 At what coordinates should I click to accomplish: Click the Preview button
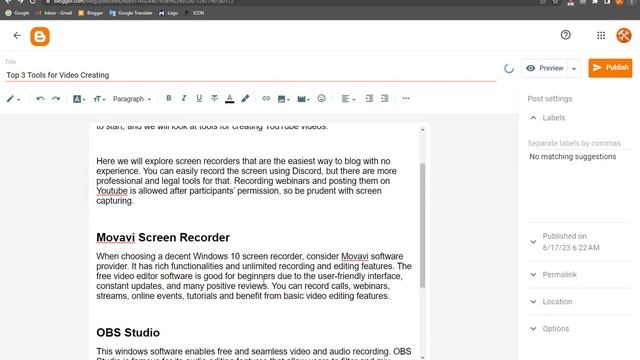[545, 68]
